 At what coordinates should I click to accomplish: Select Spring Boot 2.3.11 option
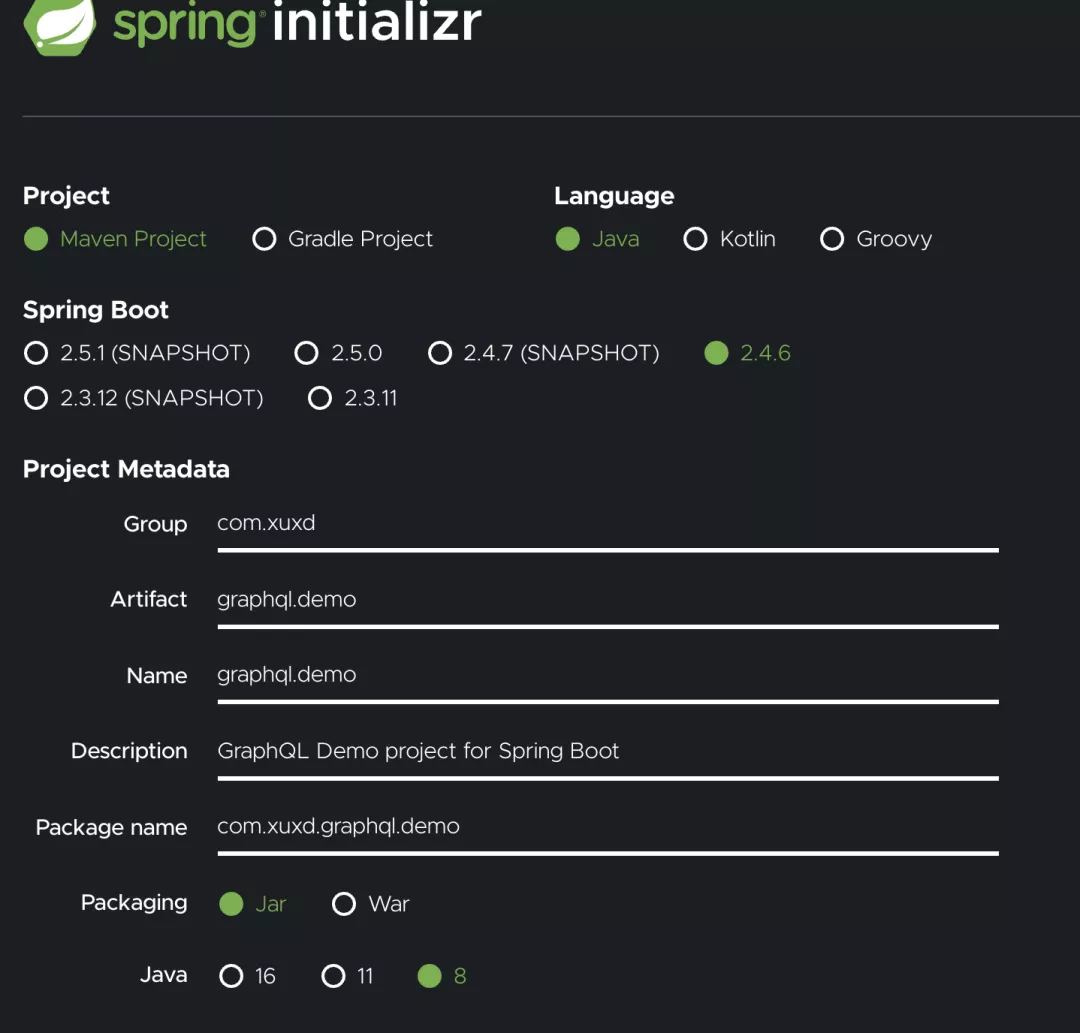(320, 398)
